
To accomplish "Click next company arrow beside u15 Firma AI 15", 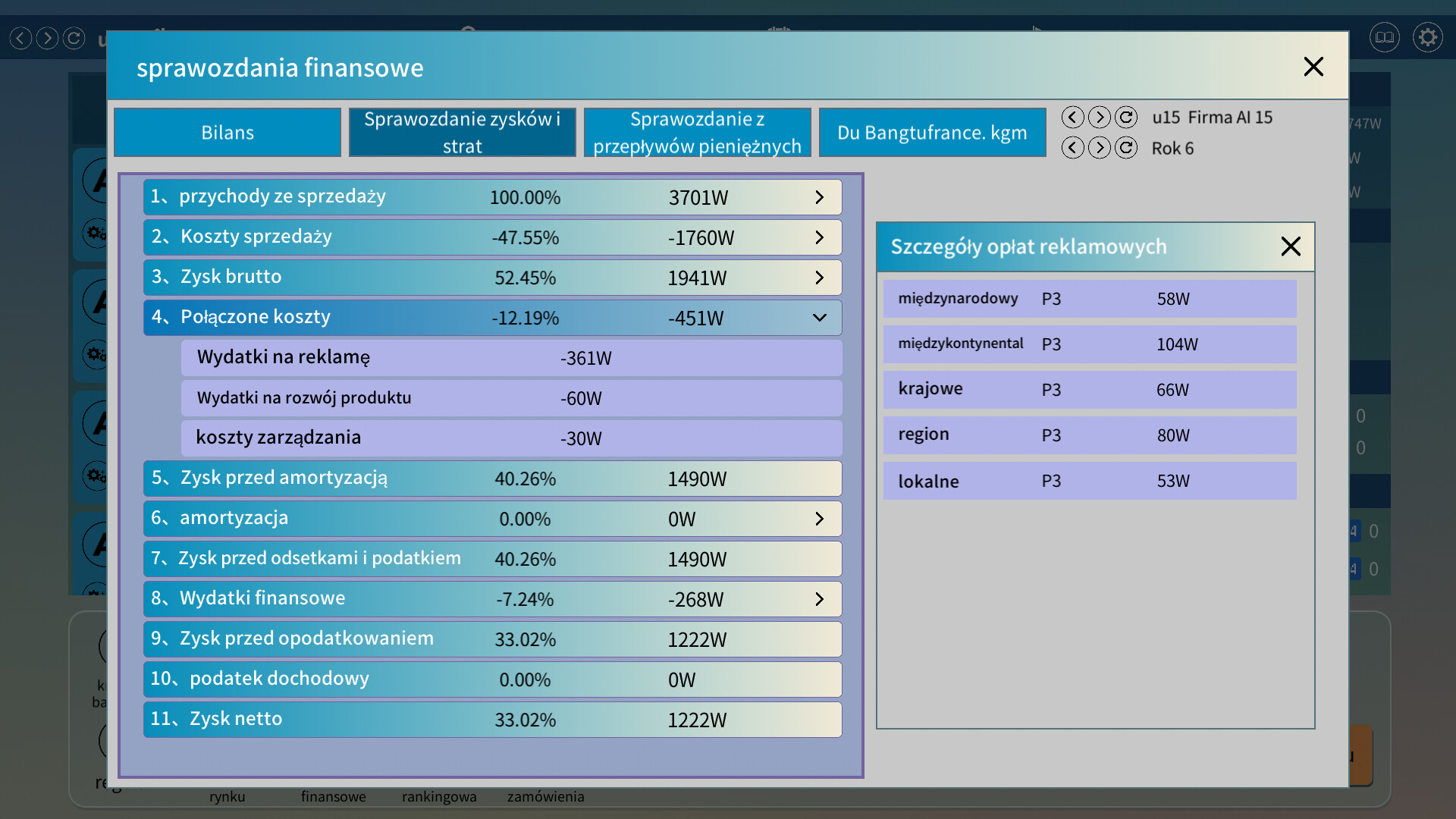I will point(1099,118).
